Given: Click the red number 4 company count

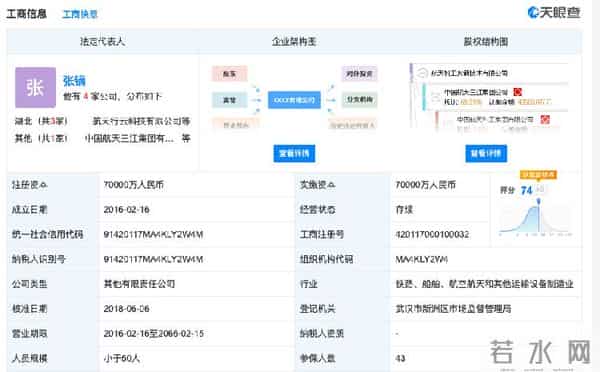Looking at the screenshot, I should [x=86, y=96].
